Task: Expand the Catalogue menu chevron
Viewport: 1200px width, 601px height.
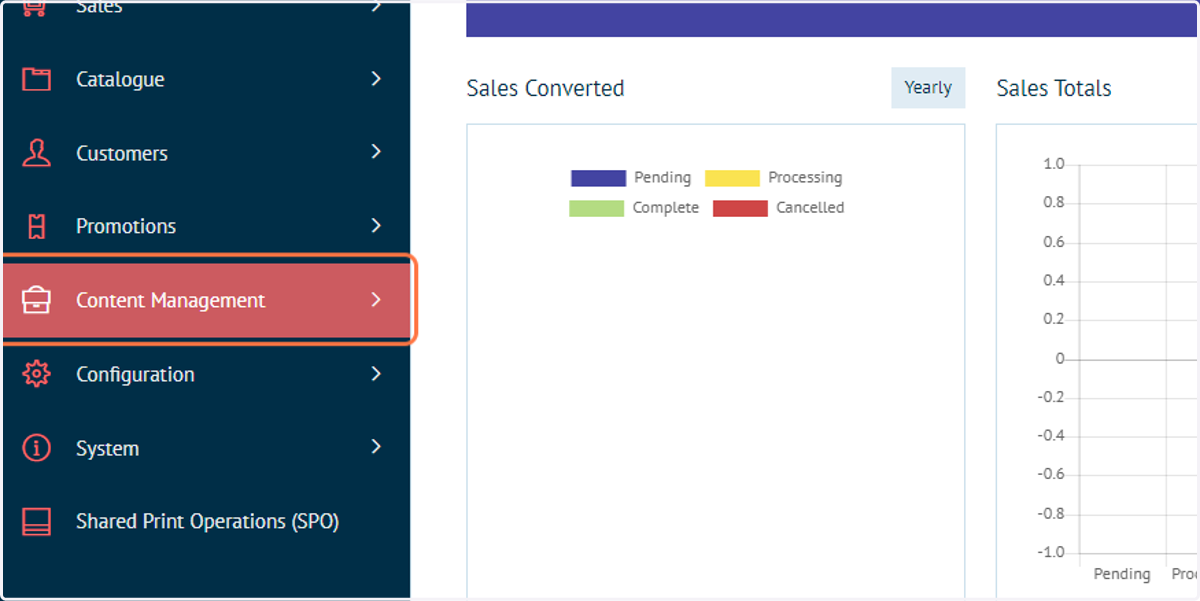Action: coord(376,78)
